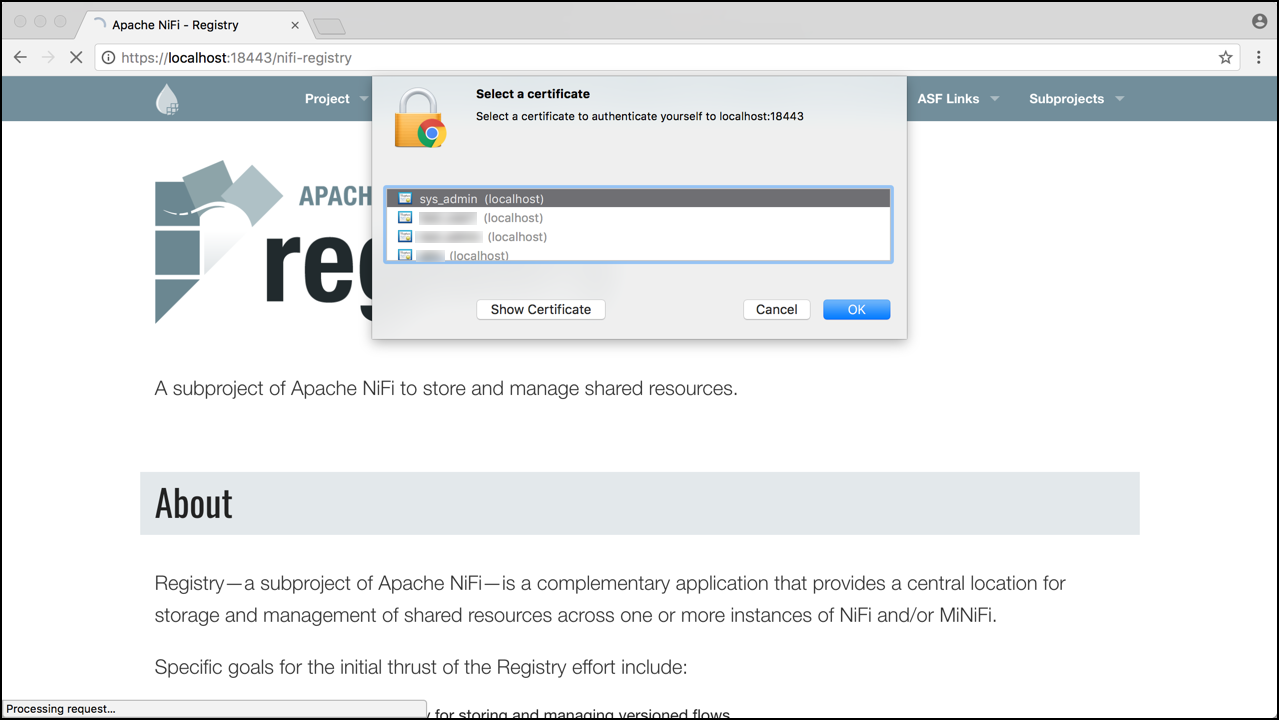Viewport: 1279px width, 720px height.
Task: Click the back navigation arrow
Action: (x=20, y=57)
